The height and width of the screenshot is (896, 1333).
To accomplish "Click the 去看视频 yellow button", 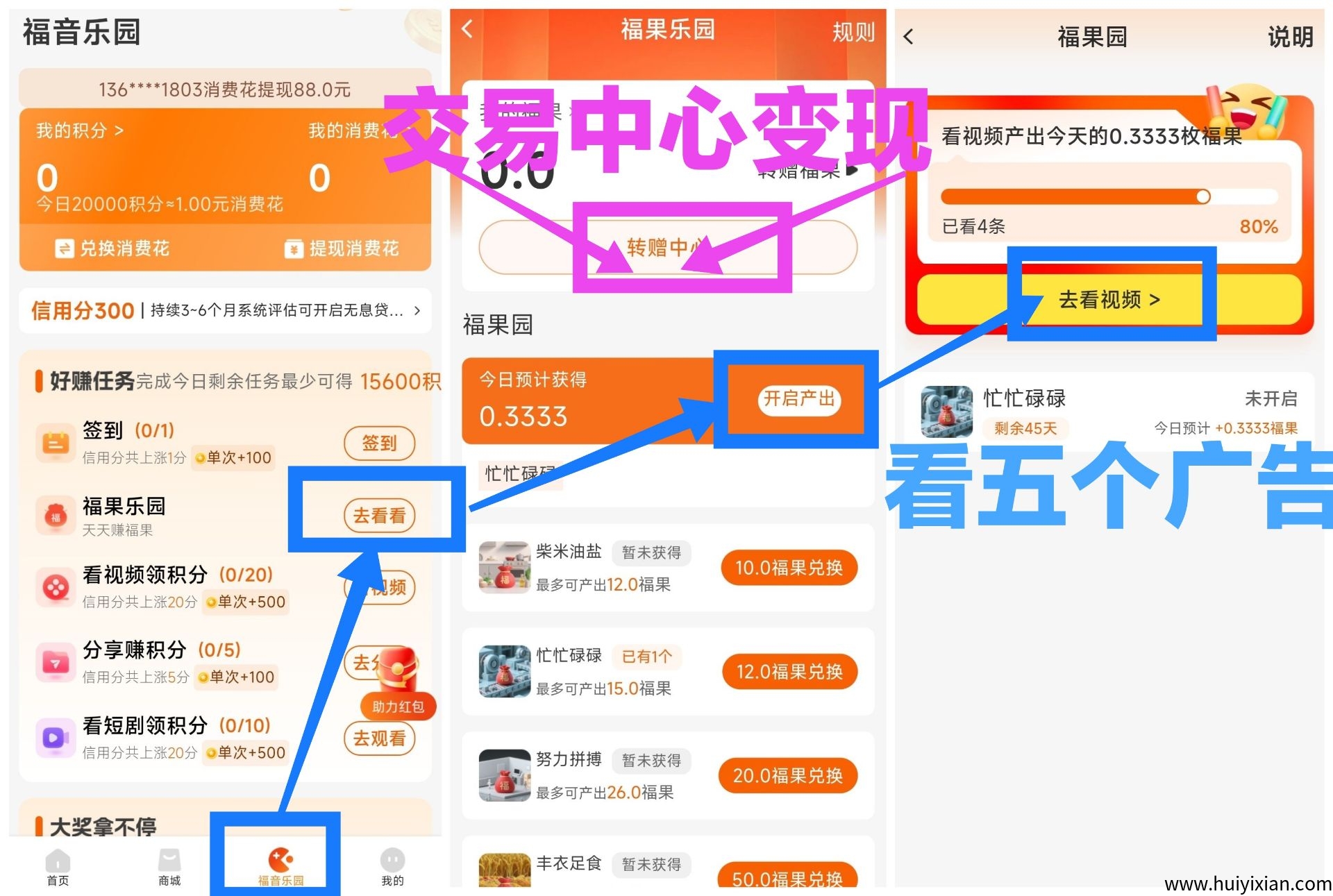I will tap(1109, 299).
